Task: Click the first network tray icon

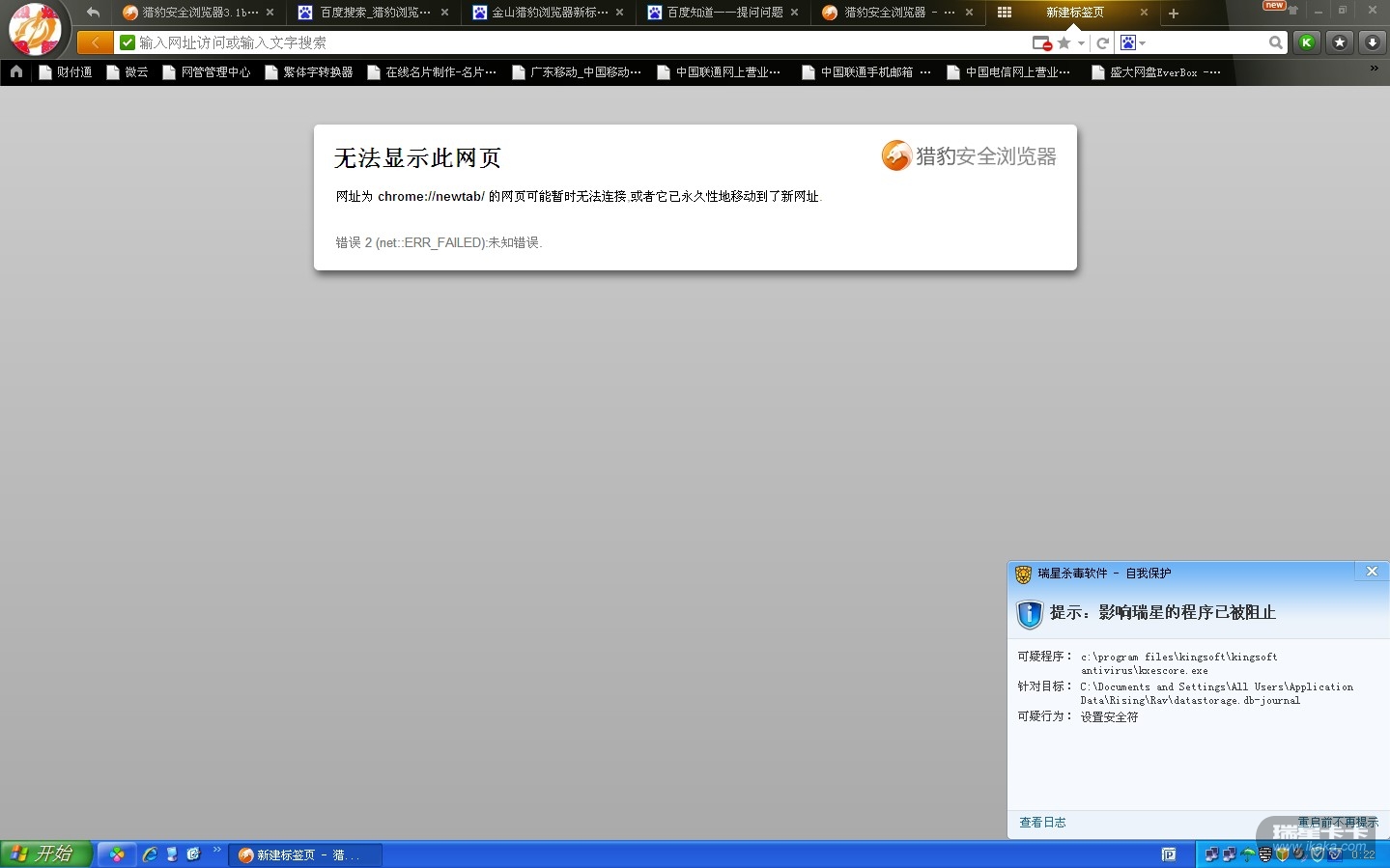Action: 1211,854
